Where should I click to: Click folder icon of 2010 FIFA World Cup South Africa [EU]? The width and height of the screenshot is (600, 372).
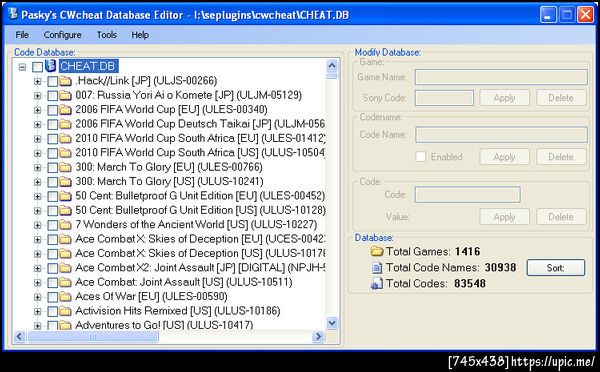pyautogui.click(x=65, y=139)
